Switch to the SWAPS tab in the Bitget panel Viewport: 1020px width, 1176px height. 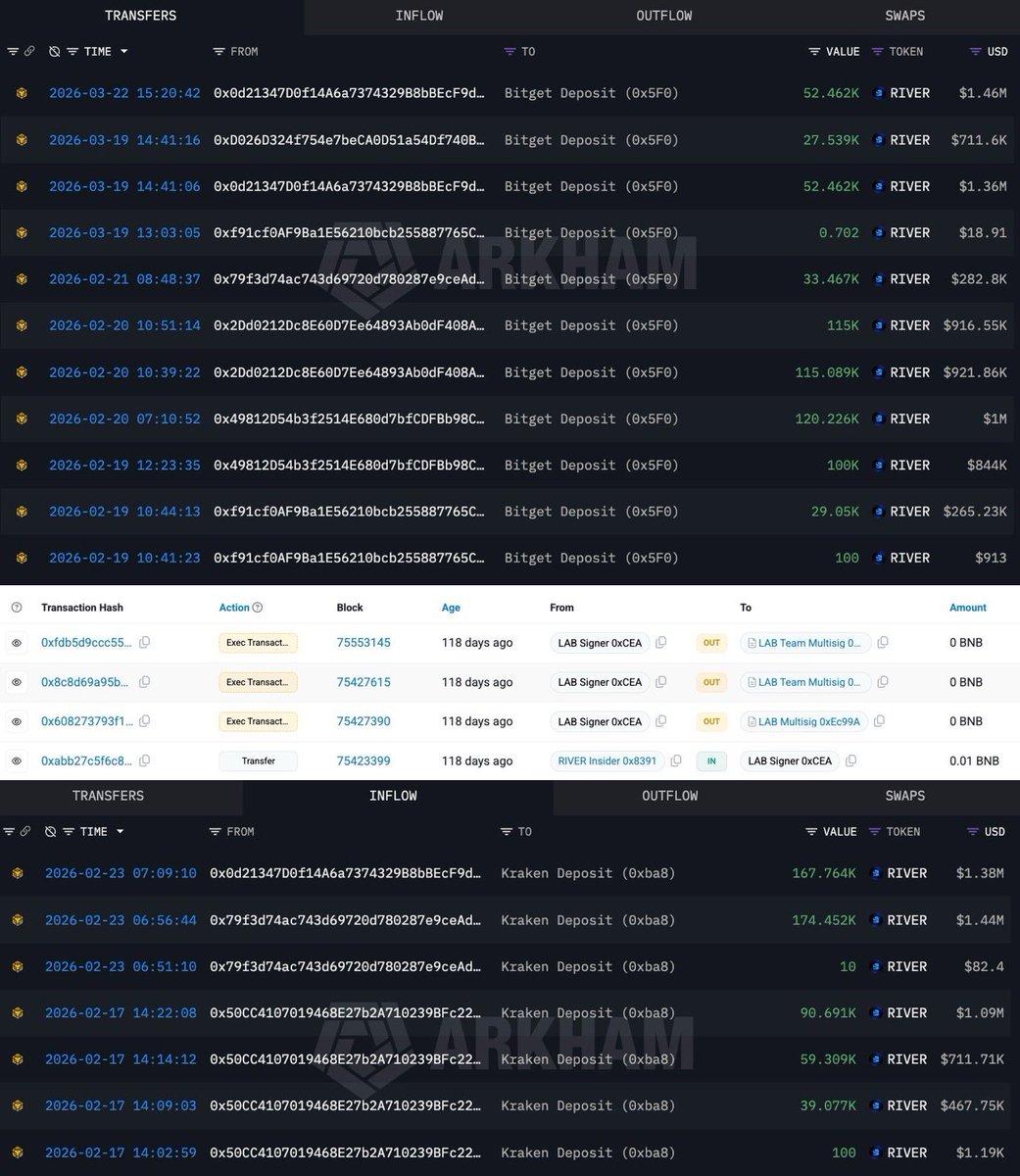[x=904, y=16]
